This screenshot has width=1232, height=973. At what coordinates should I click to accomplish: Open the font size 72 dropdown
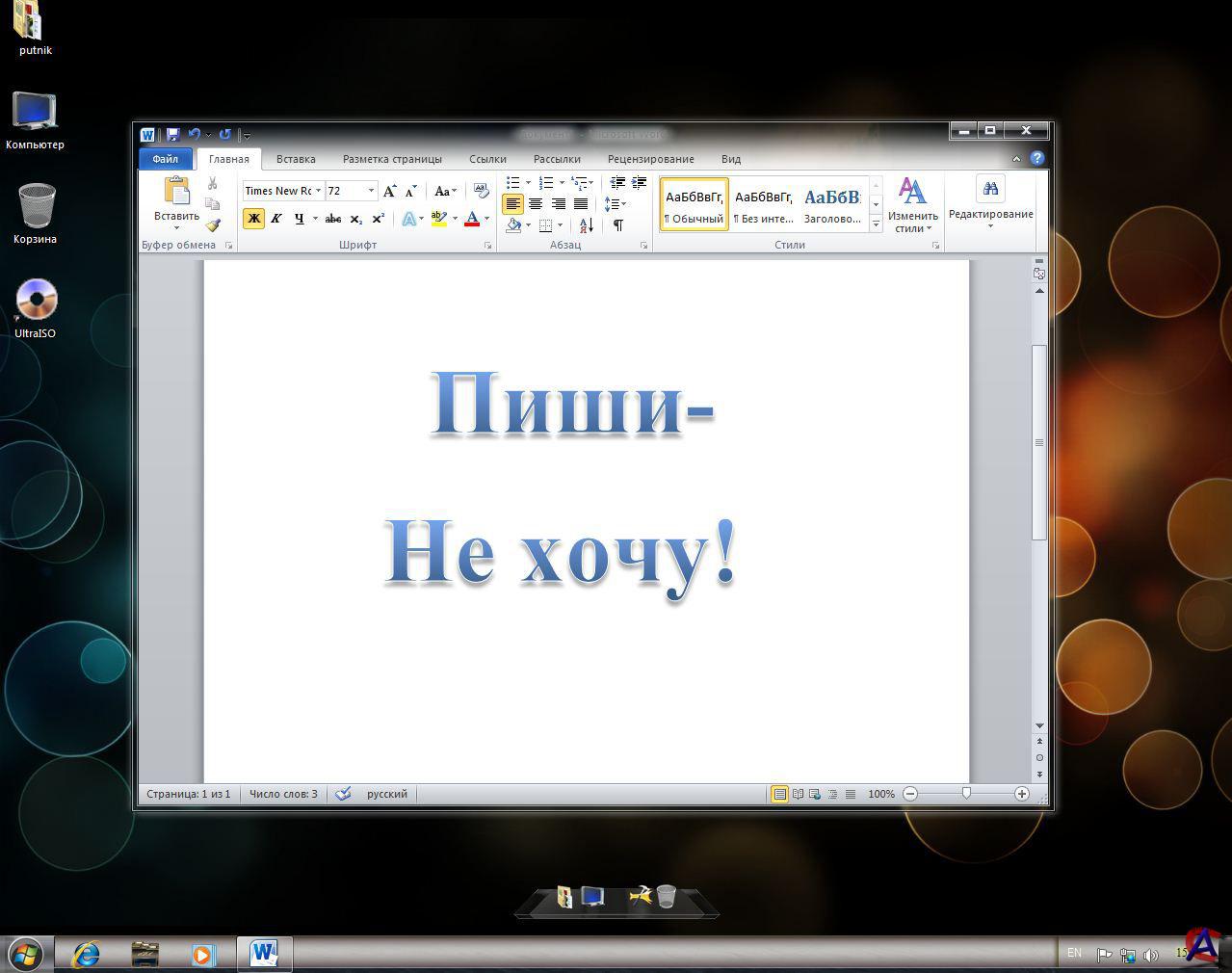click(371, 191)
